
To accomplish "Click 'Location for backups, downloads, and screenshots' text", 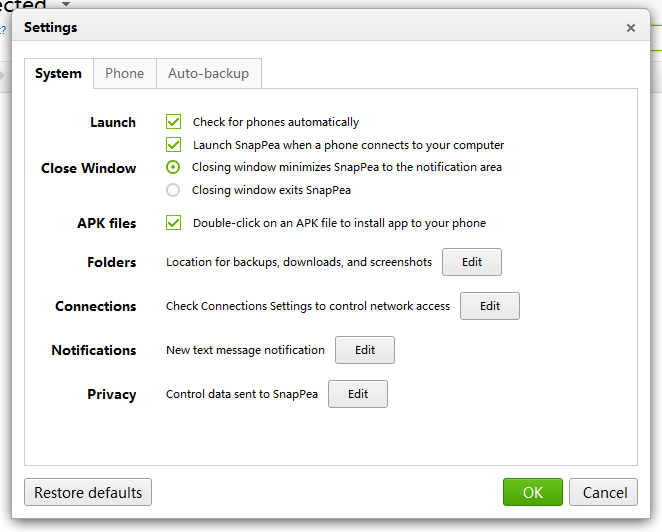I will coord(299,262).
